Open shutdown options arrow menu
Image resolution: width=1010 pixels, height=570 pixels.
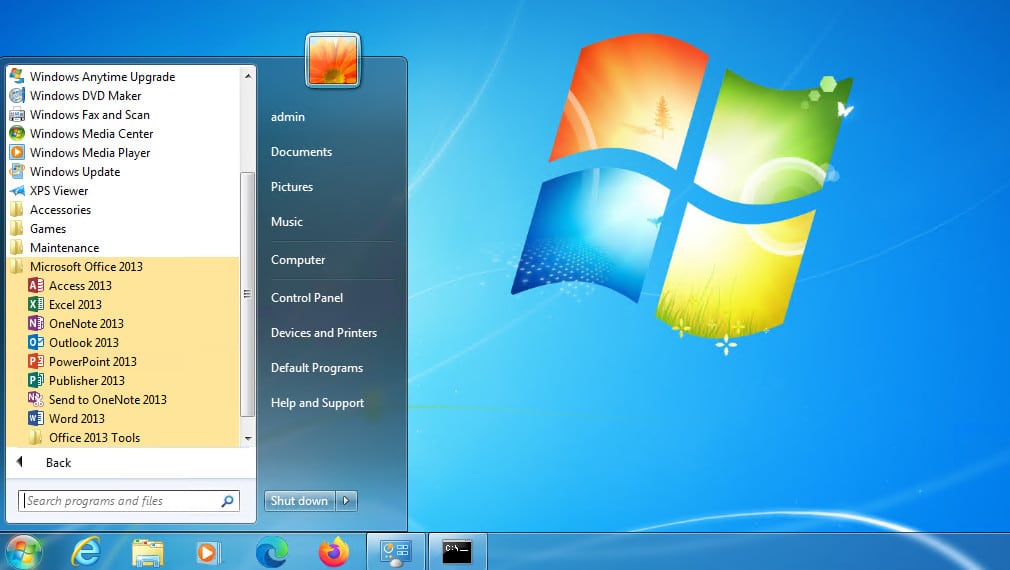point(346,500)
